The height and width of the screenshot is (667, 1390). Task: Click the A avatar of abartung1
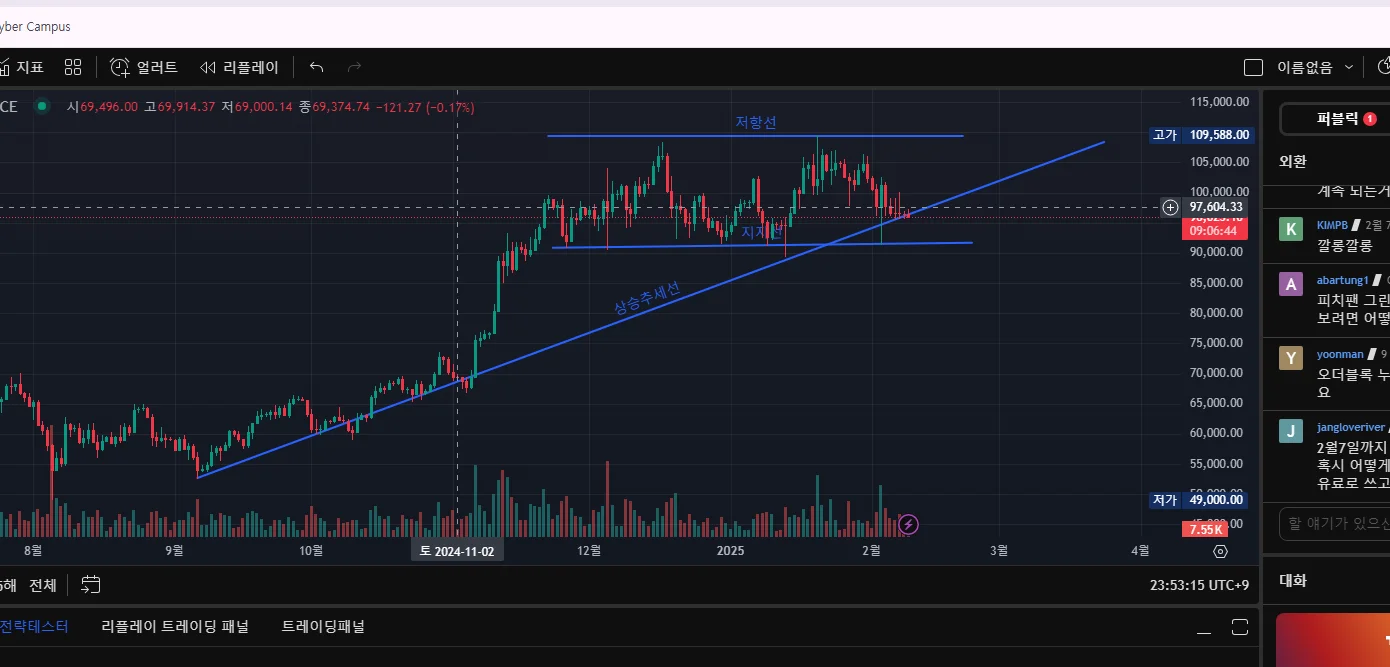click(1291, 284)
